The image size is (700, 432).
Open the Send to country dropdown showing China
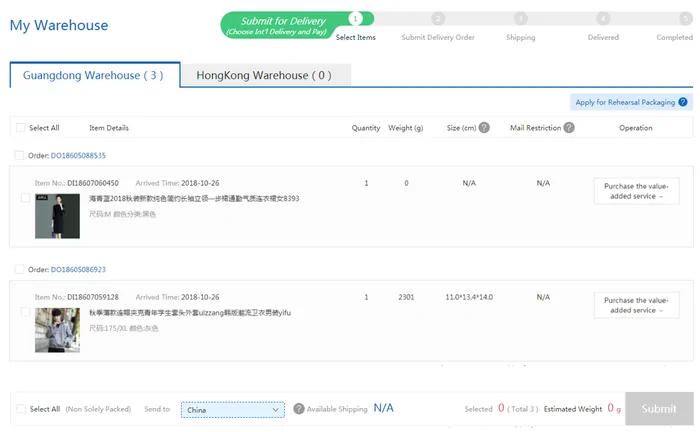point(233,410)
